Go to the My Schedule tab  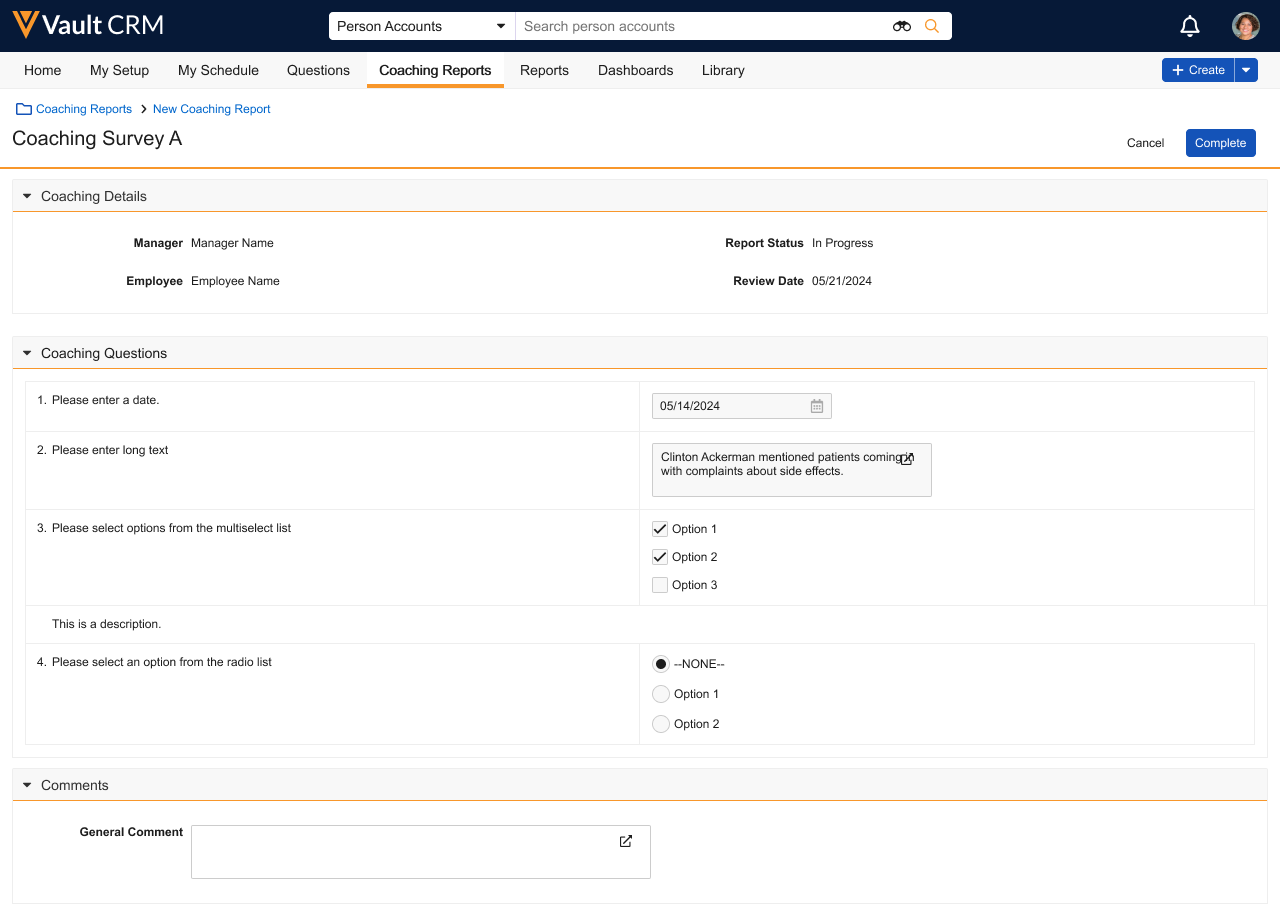(x=218, y=70)
